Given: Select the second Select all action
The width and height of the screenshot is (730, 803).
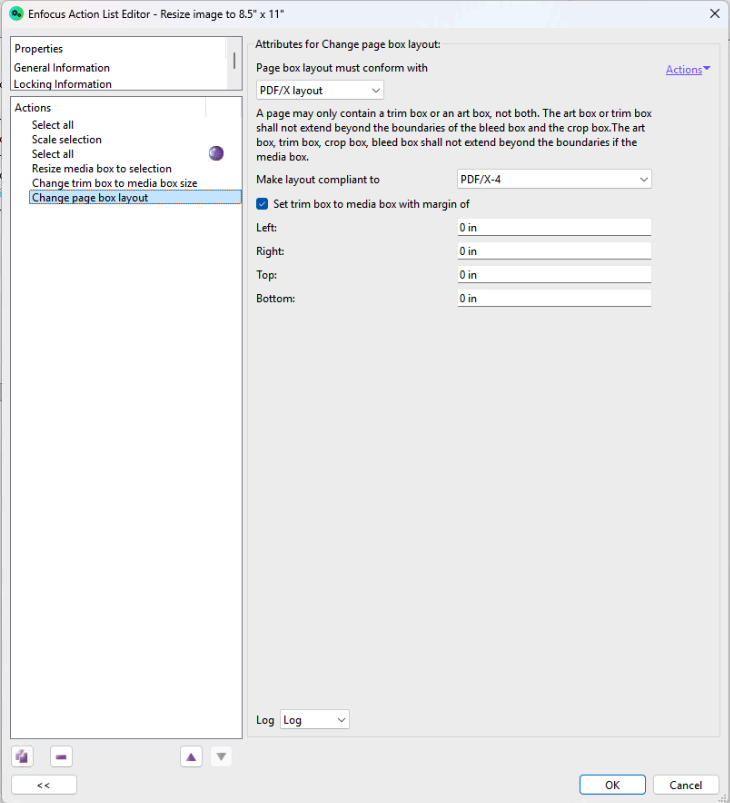Looking at the screenshot, I should point(53,154).
